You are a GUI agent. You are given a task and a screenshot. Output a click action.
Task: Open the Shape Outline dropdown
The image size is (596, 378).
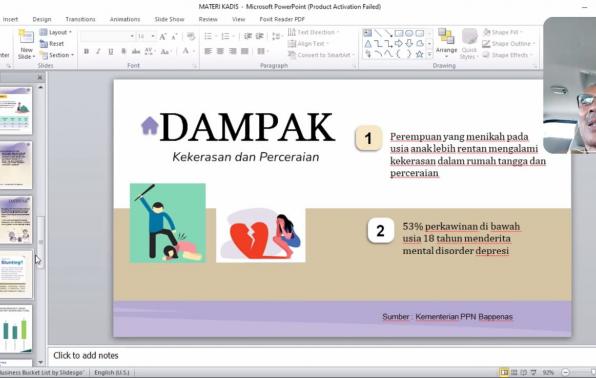(x=509, y=44)
